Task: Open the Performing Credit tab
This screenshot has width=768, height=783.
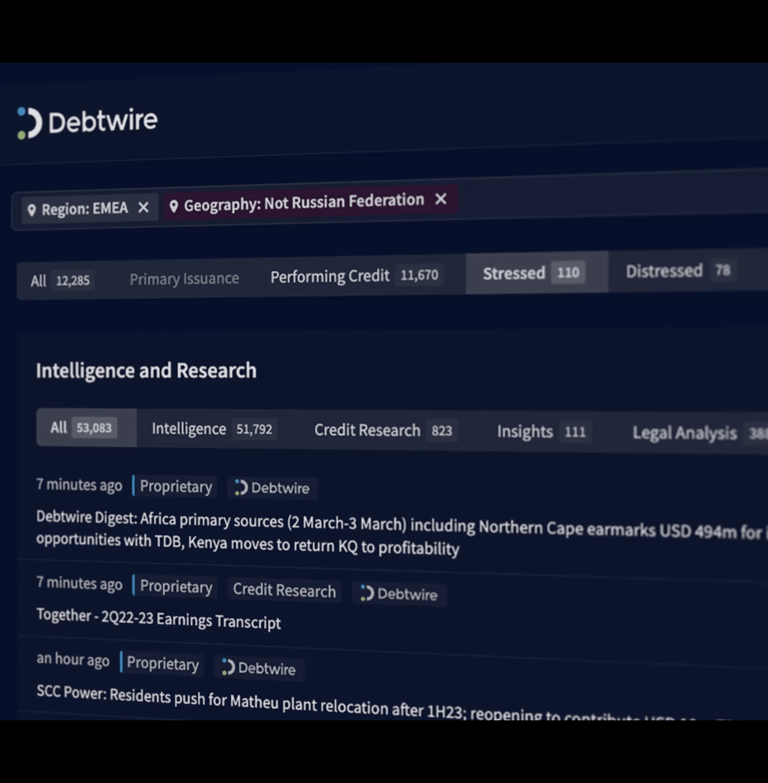Action: (x=355, y=275)
